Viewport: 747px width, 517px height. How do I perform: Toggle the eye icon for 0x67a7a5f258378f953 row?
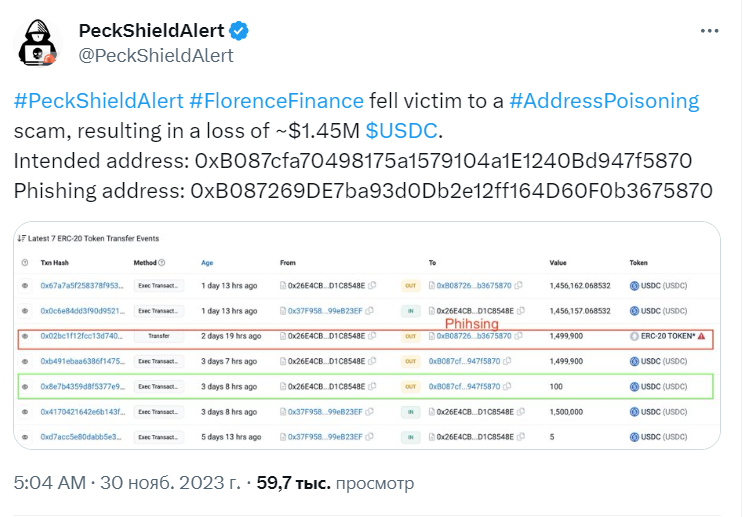pyautogui.click(x=25, y=285)
